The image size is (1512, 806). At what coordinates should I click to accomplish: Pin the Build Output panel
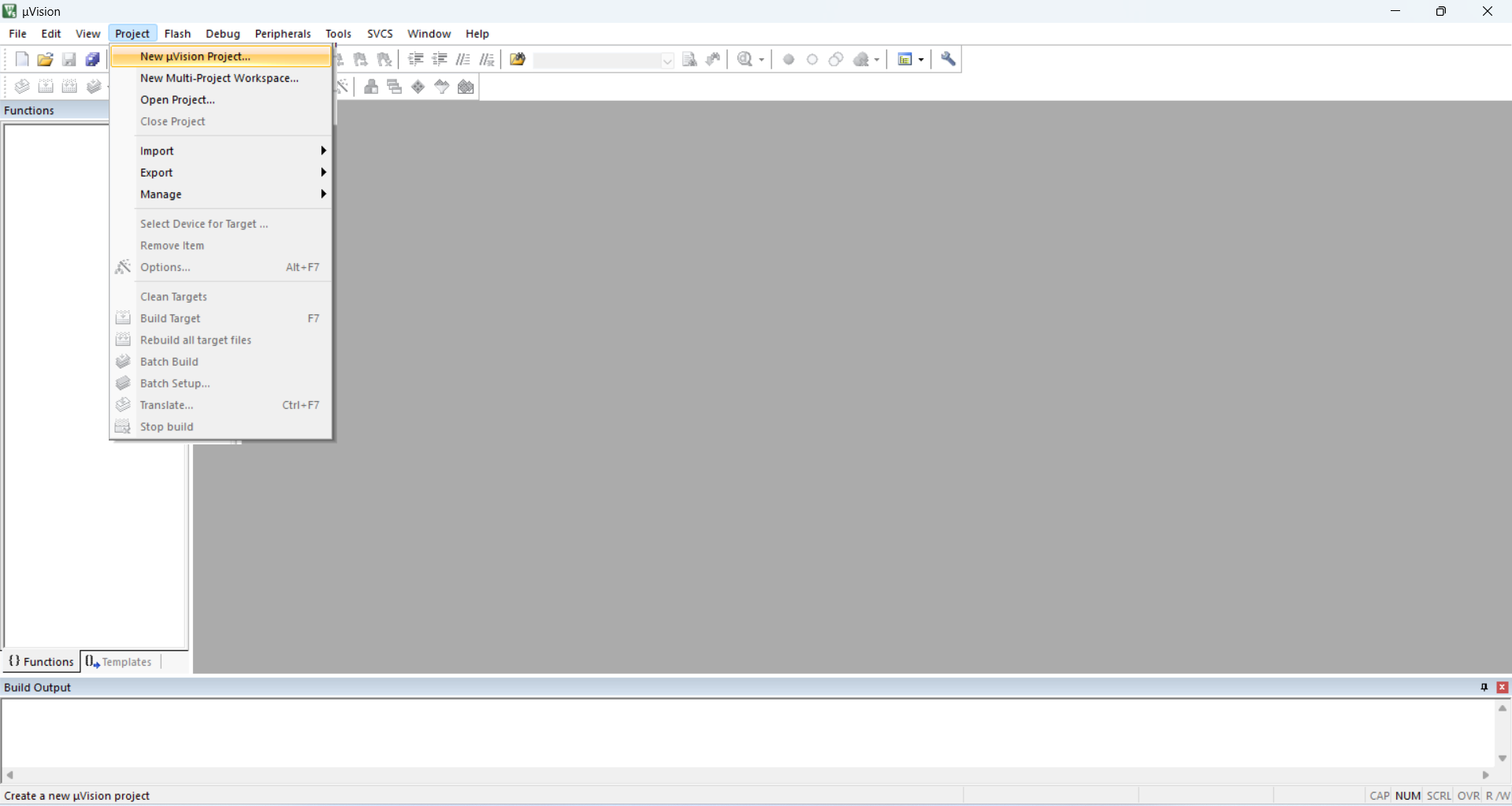pos(1484,687)
